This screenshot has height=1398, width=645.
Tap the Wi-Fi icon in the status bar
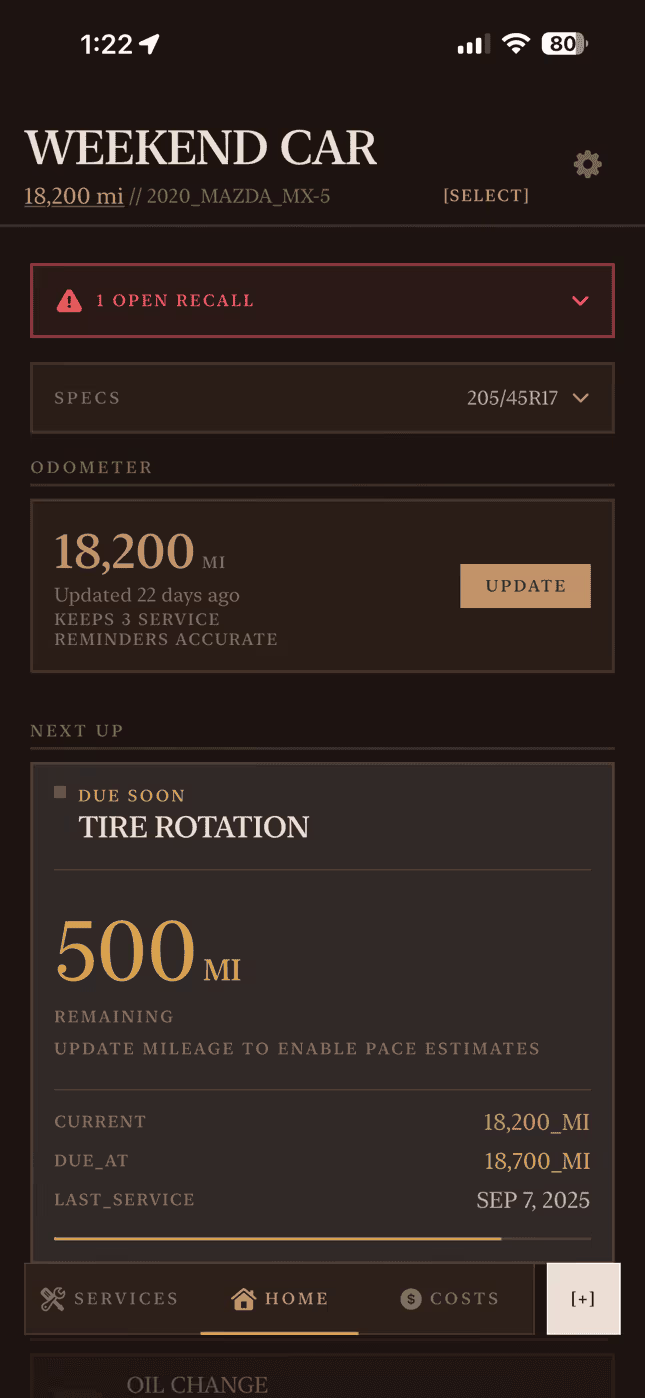[515, 43]
